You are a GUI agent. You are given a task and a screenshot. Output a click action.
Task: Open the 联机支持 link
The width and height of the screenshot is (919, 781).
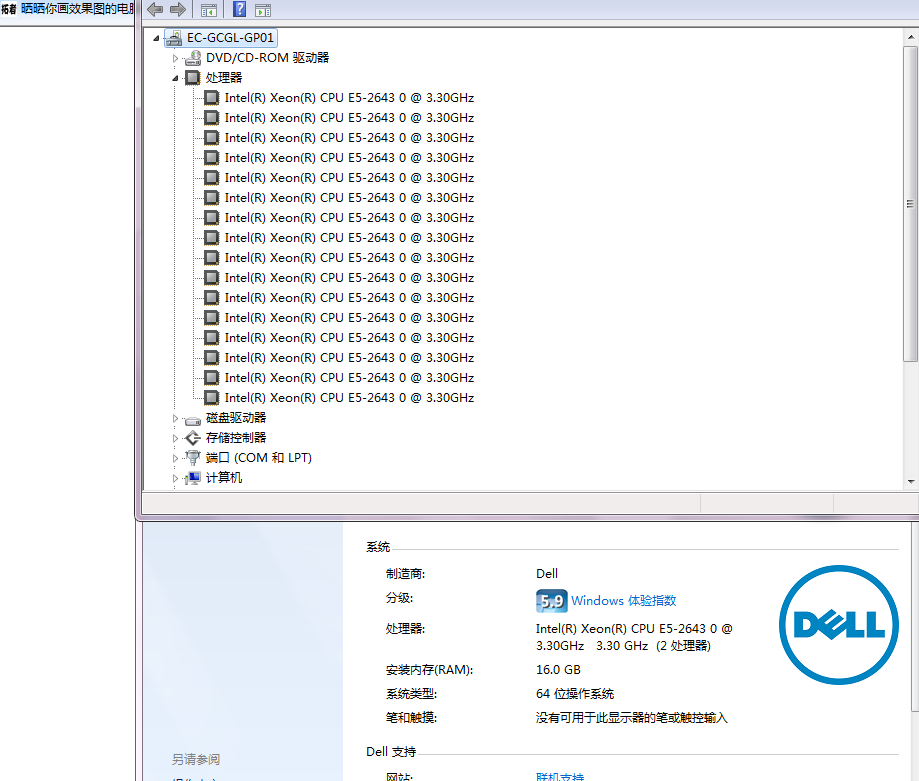560,776
